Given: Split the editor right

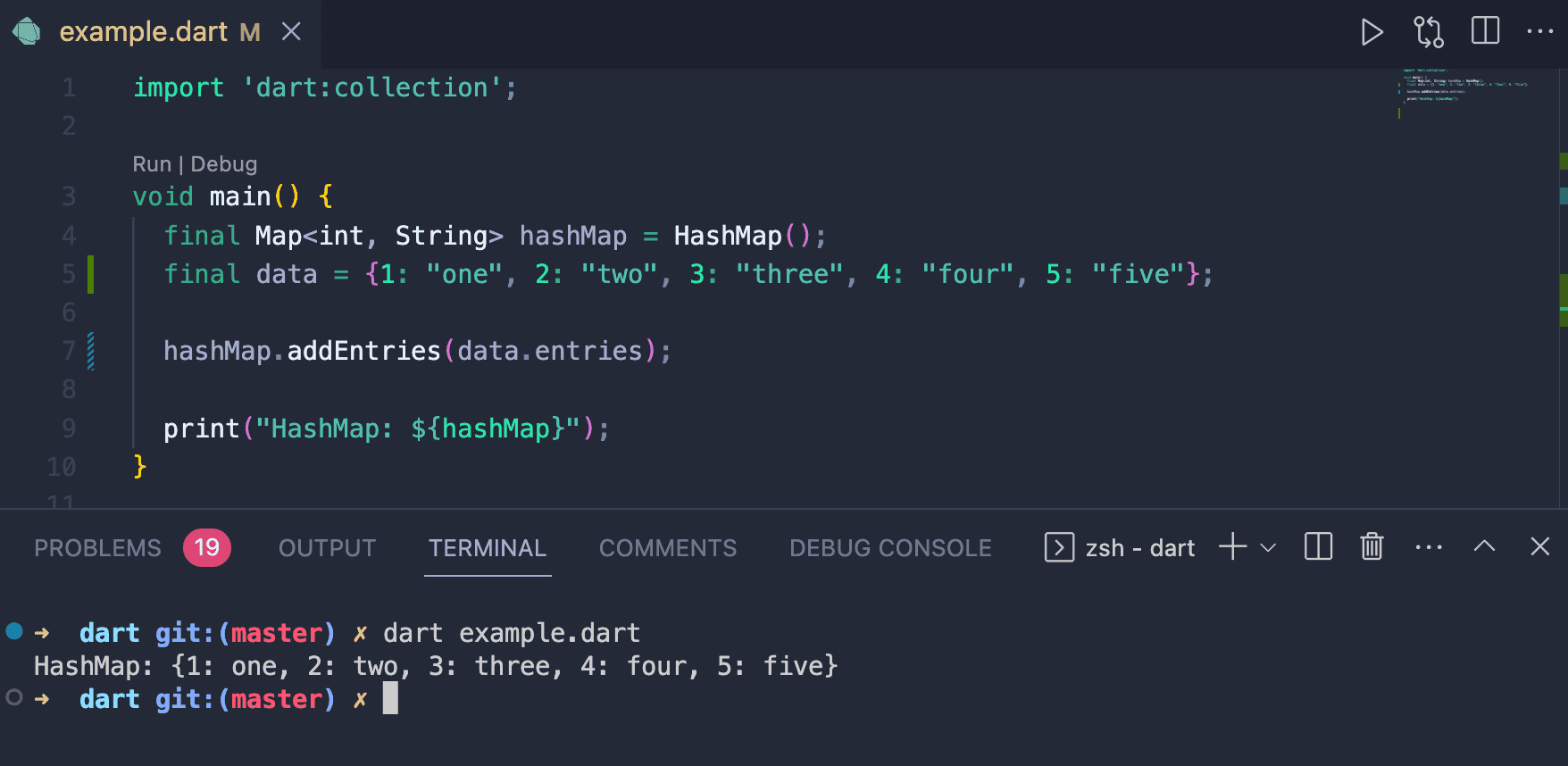Looking at the screenshot, I should 1486,31.
